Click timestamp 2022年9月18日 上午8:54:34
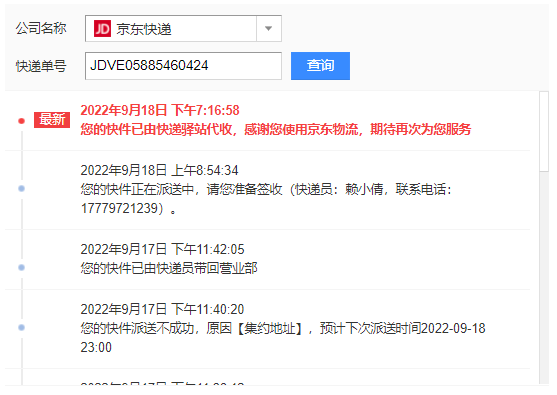This screenshot has height=395, width=557. pyautogui.click(x=159, y=170)
